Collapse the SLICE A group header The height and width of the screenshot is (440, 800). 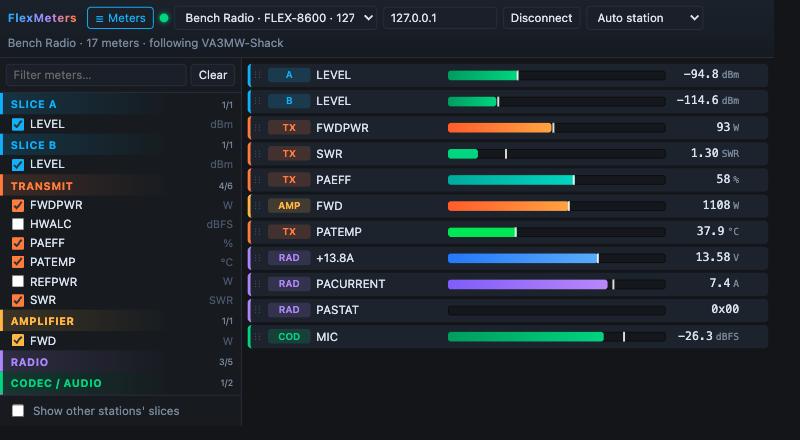click(120, 104)
